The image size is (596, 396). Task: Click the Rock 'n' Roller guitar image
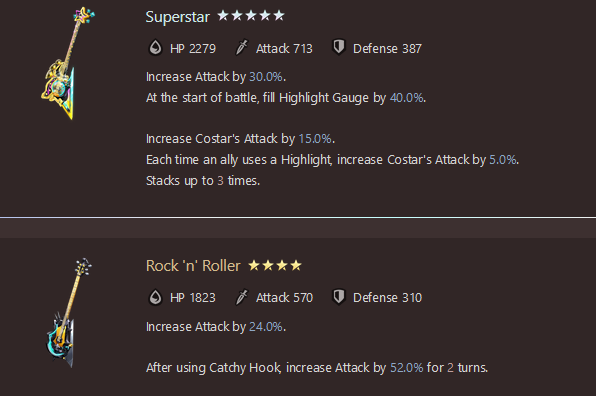coord(69,313)
